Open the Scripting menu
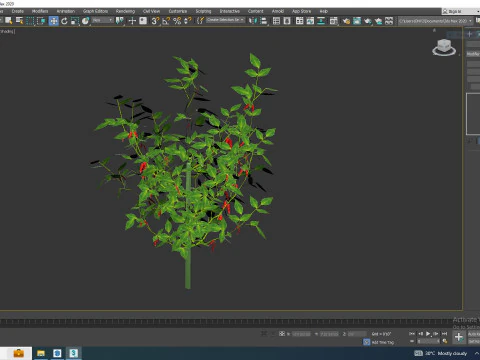 pos(203,11)
